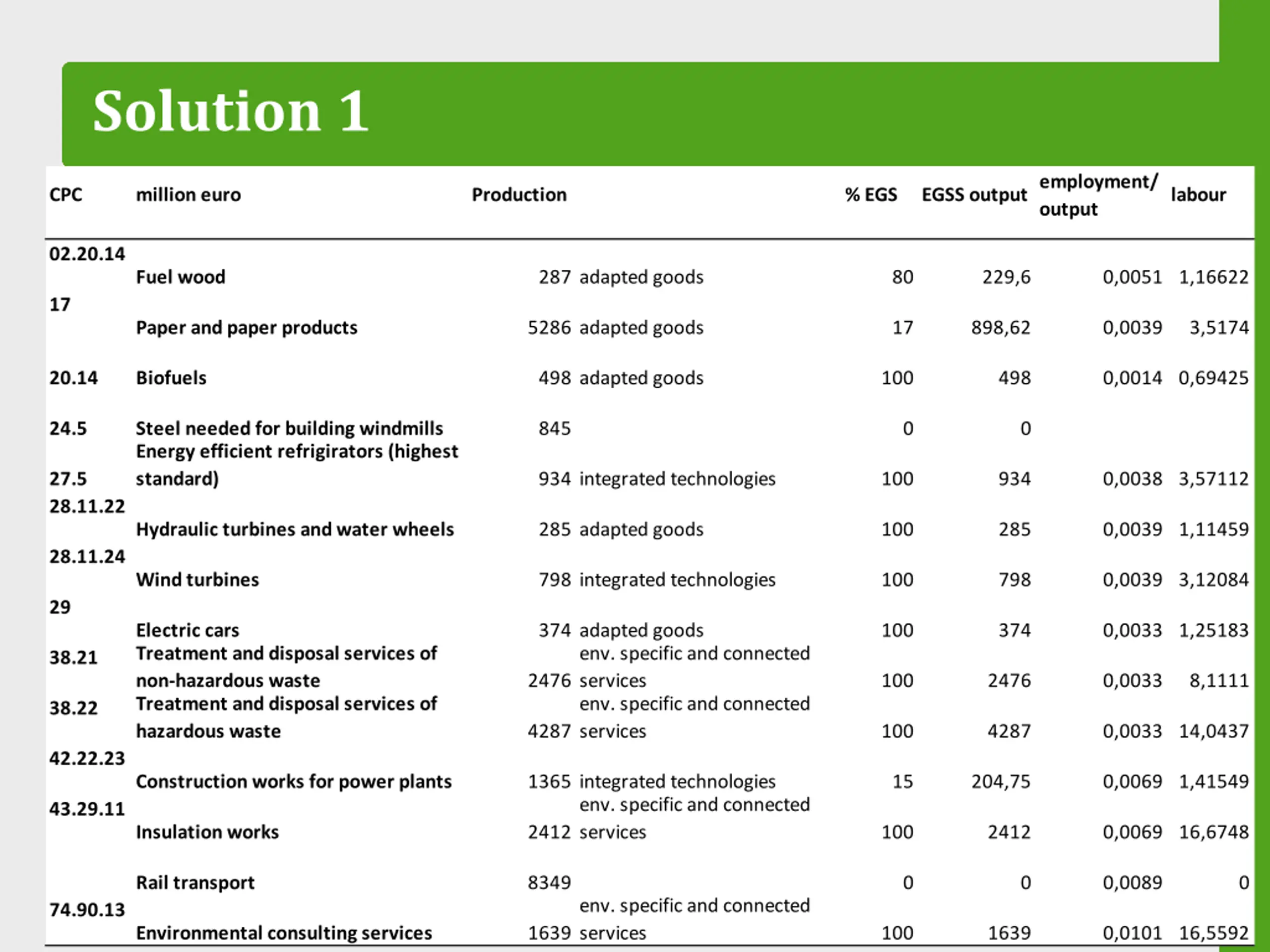Click labour value '1,16622'
Viewport: 1270px width, 952px height.
click(1213, 277)
